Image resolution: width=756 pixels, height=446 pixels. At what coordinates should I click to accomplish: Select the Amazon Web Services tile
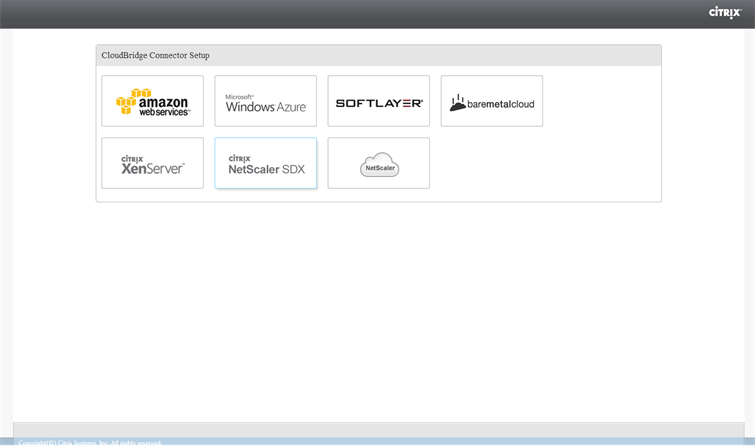[152, 101]
